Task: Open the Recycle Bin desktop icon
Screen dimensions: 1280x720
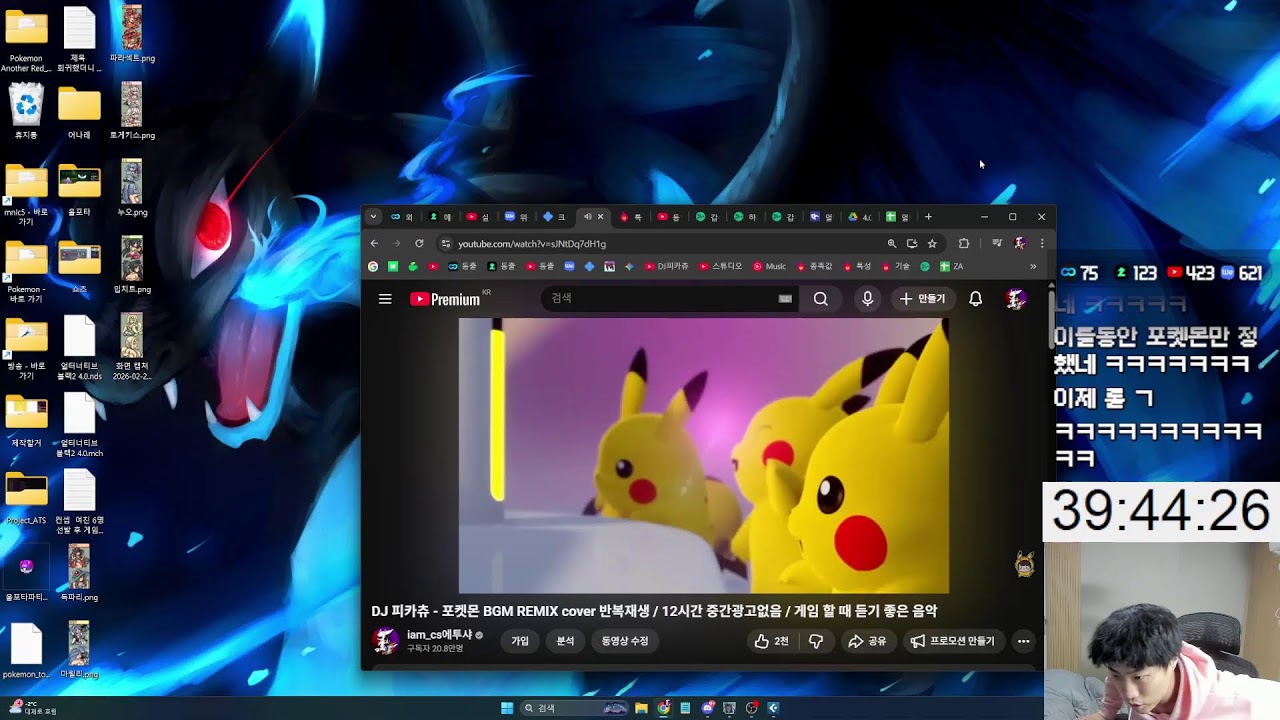Action: click(x=26, y=111)
